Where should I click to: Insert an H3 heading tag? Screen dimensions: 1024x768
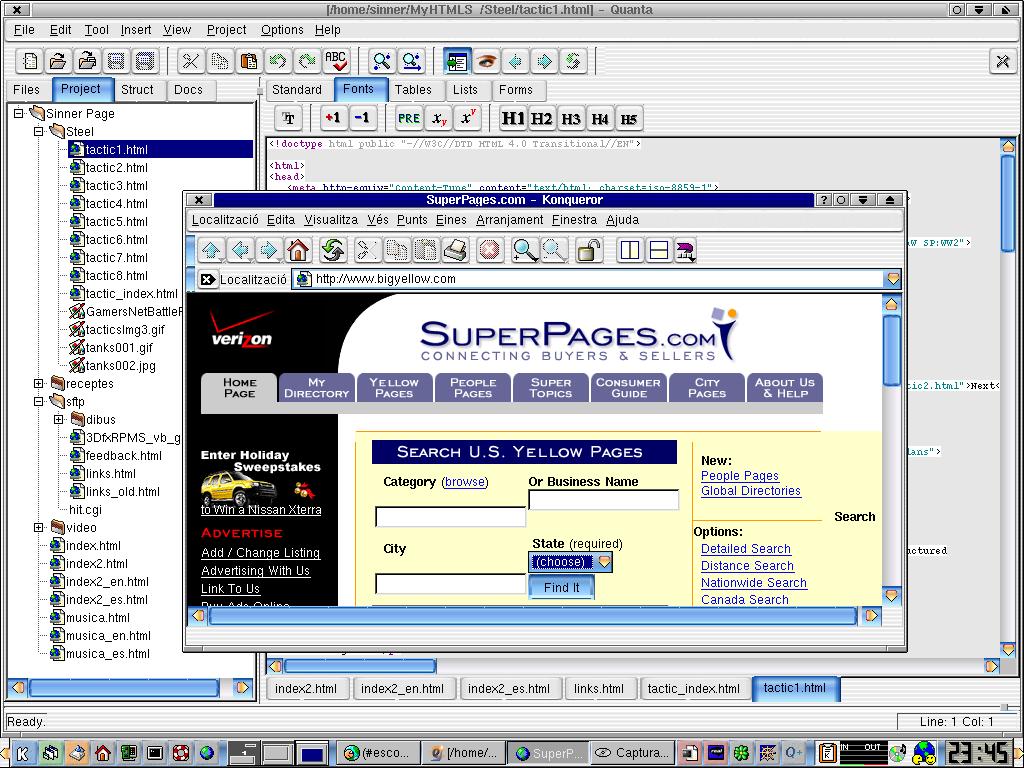coord(571,118)
